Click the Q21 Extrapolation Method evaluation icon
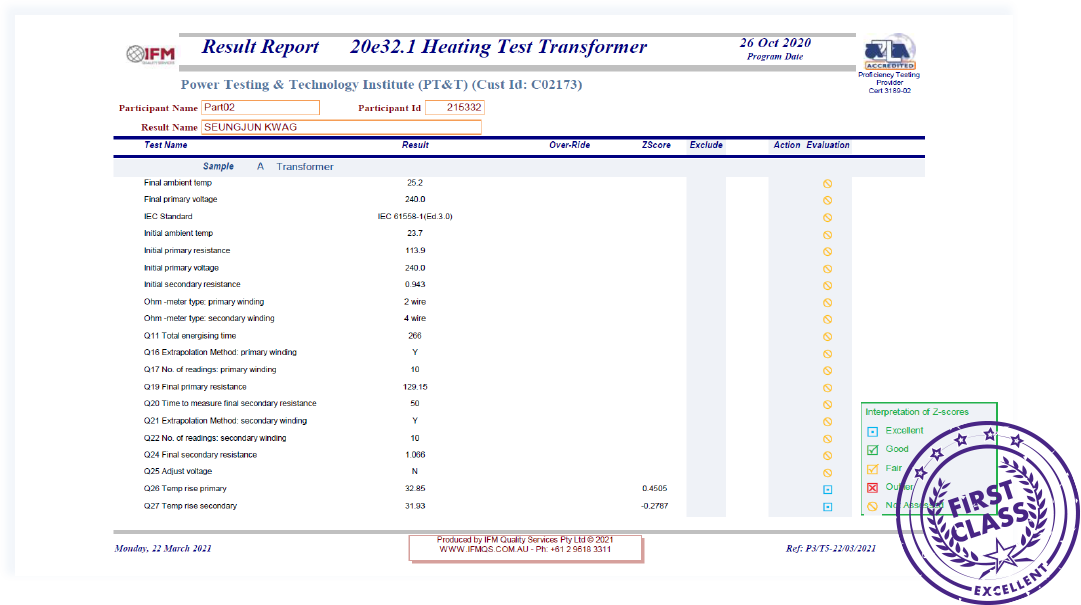Image resolution: width=1081 pixels, height=605 pixels. pos(827,422)
